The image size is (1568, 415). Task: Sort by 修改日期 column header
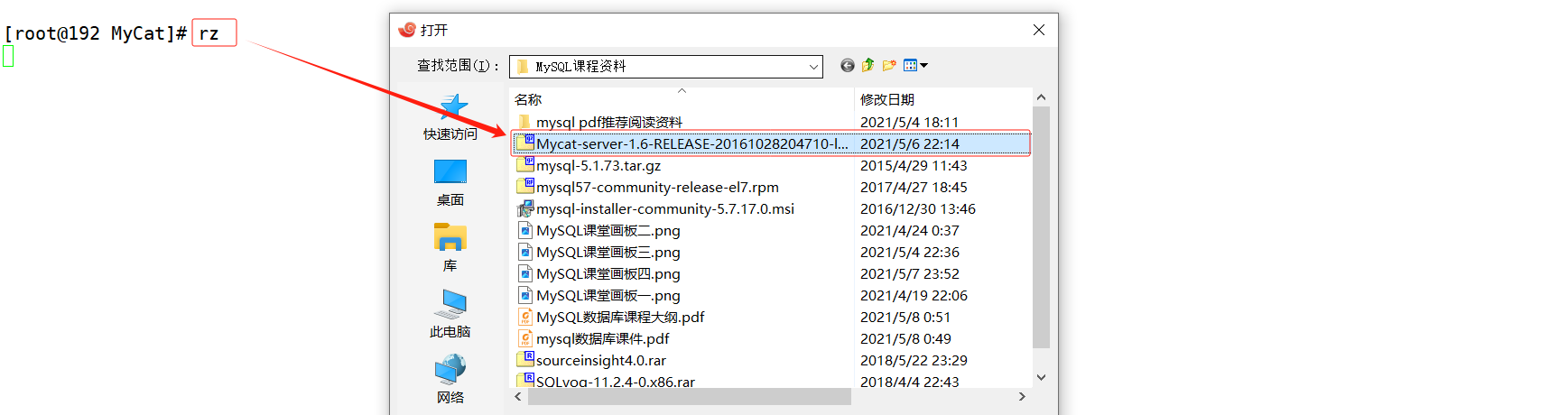[x=942, y=99]
